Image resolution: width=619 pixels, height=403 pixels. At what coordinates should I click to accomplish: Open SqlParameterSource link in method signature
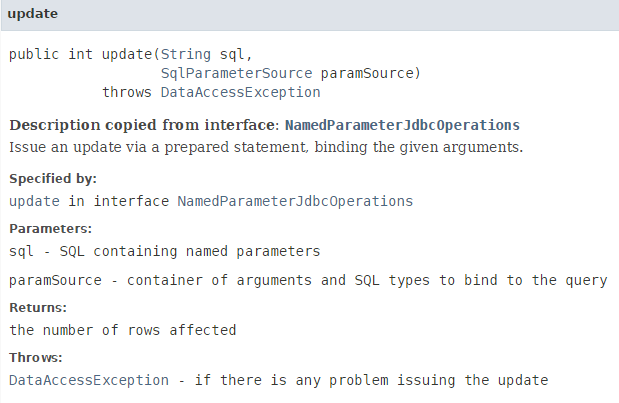click(x=236, y=73)
